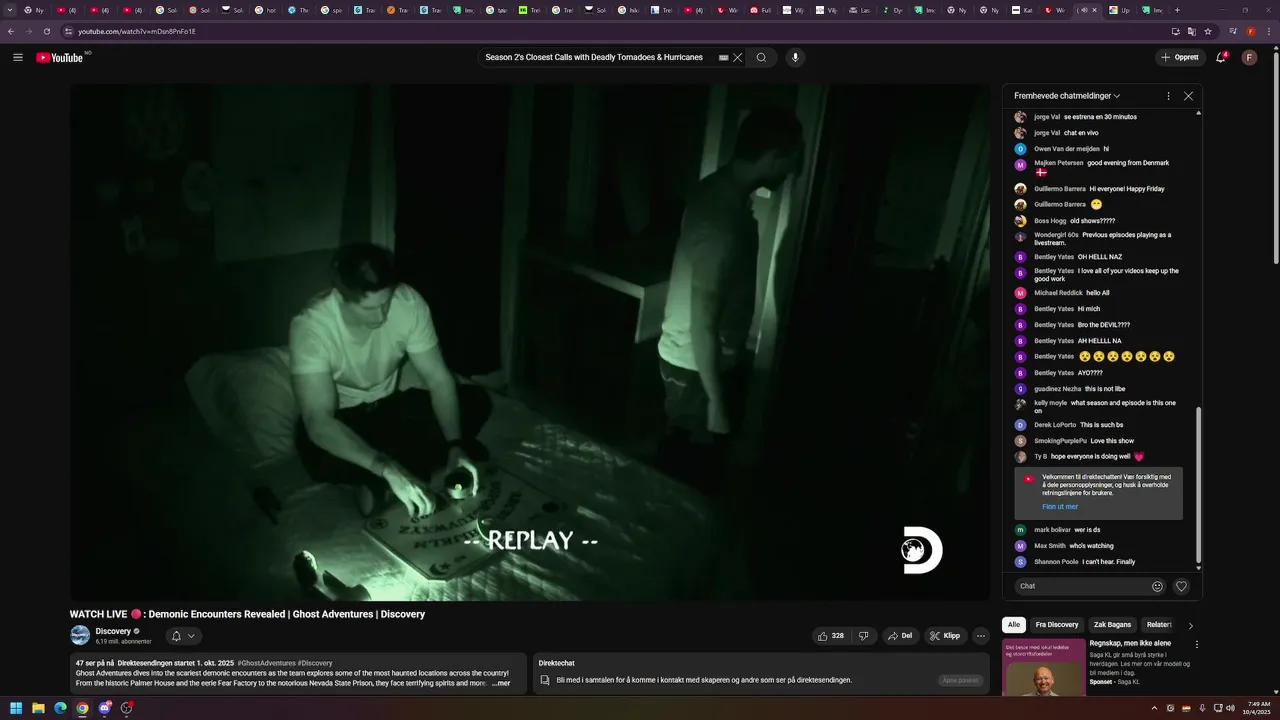Screen dimensions: 1280x720
Task: Open the #GhostAdventures hashtag
Action: point(266,663)
